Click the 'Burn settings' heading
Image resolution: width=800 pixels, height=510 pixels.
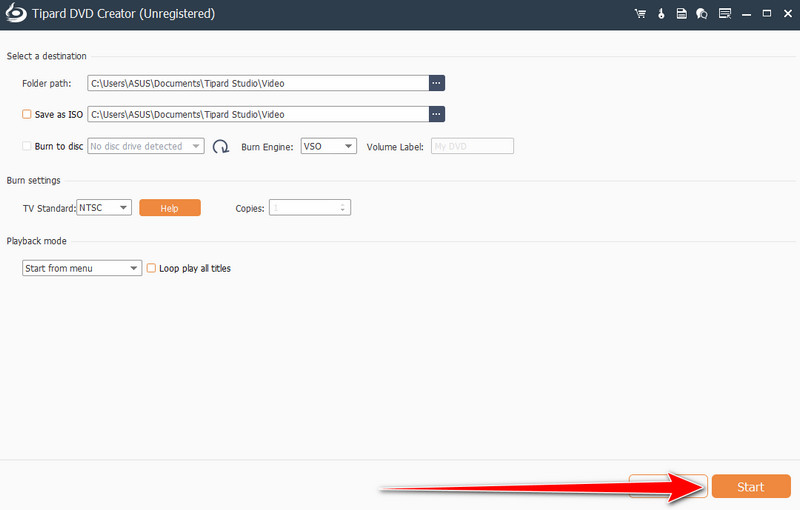click(x=33, y=181)
